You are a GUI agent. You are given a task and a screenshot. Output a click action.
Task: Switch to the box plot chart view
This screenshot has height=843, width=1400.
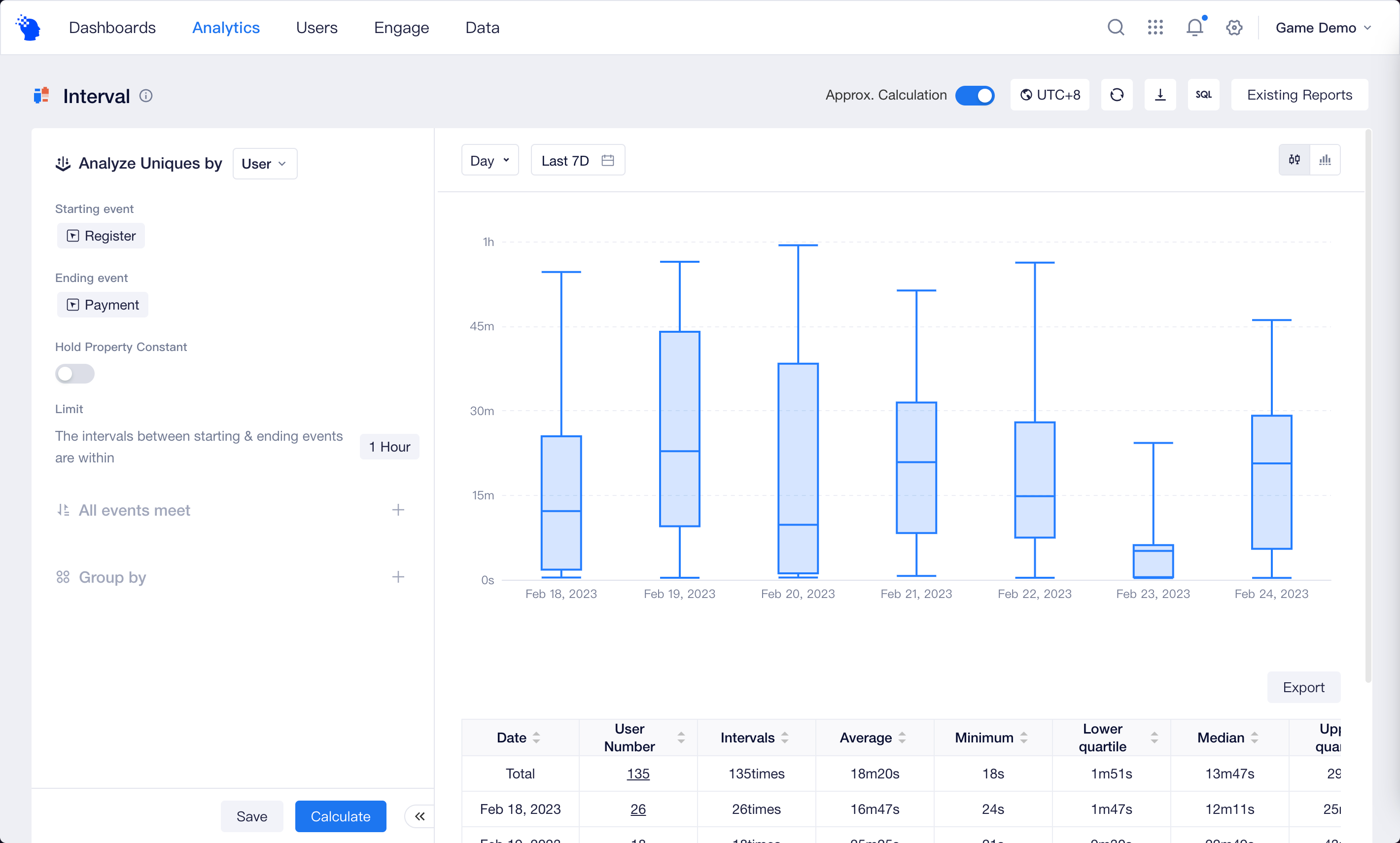[x=1295, y=160]
